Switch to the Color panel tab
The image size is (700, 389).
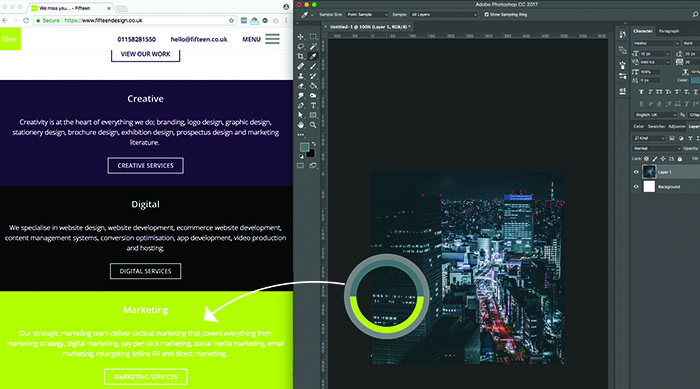pos(638,126)
